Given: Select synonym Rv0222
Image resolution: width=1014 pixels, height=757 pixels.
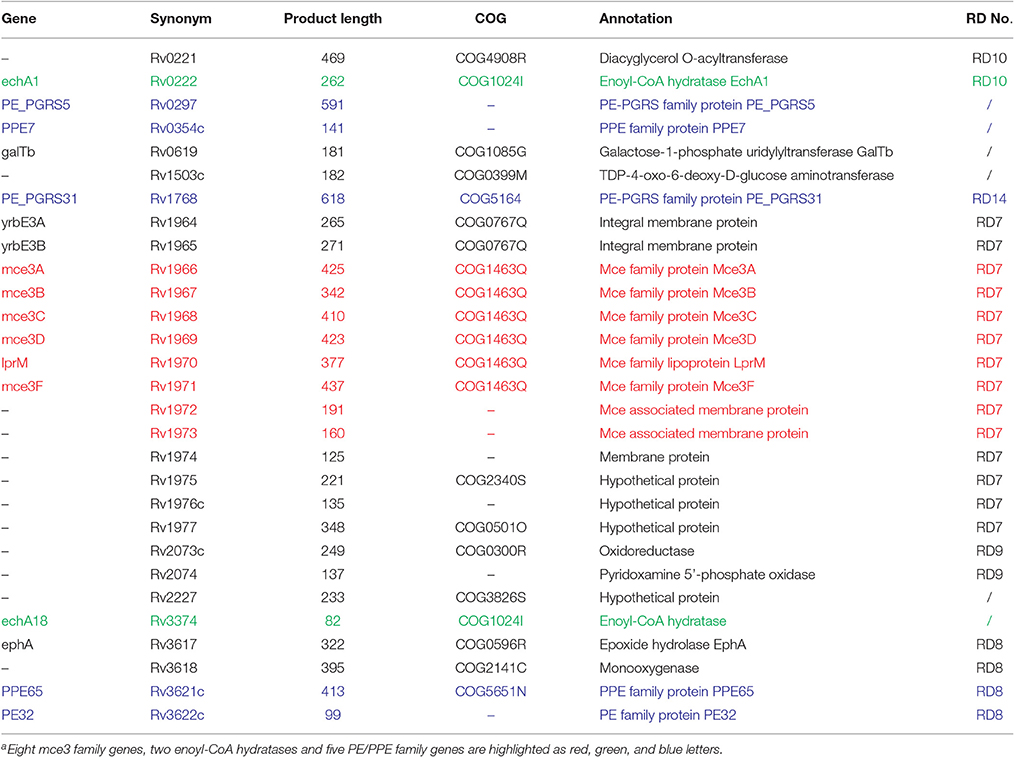Looking at the screenshot, I should click(173, 81).
